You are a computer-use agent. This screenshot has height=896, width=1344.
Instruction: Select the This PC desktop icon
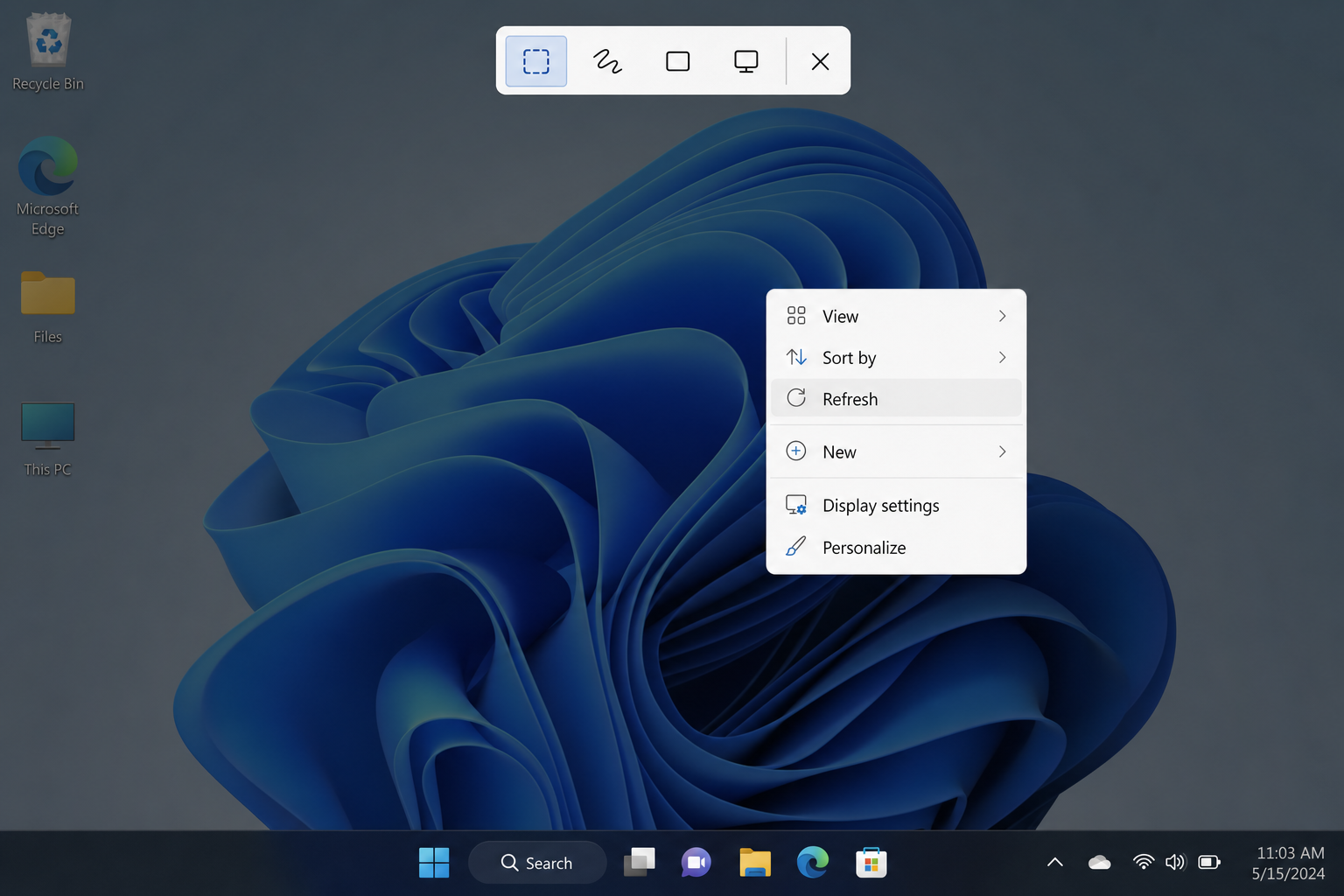[x=48, y=438]
